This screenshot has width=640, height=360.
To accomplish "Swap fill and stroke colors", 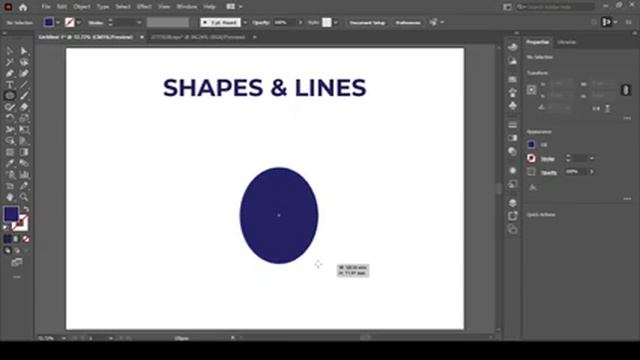I will click(26, 209).
